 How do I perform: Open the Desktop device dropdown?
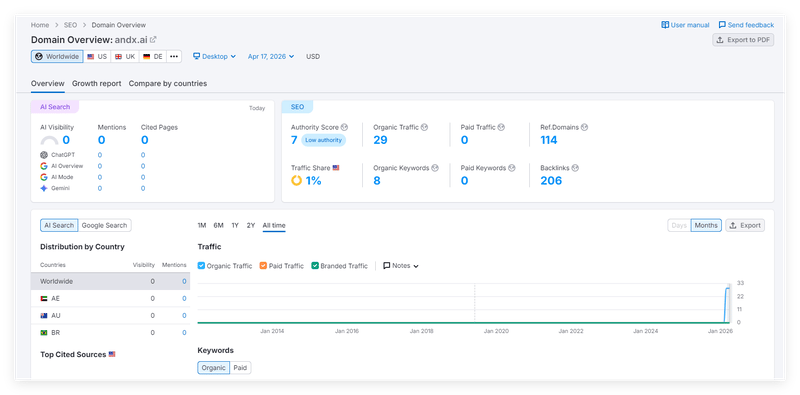214,57
